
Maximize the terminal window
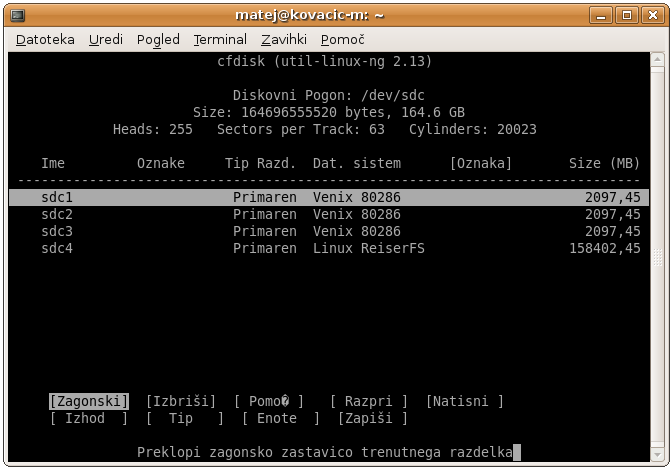pos(627,15)
